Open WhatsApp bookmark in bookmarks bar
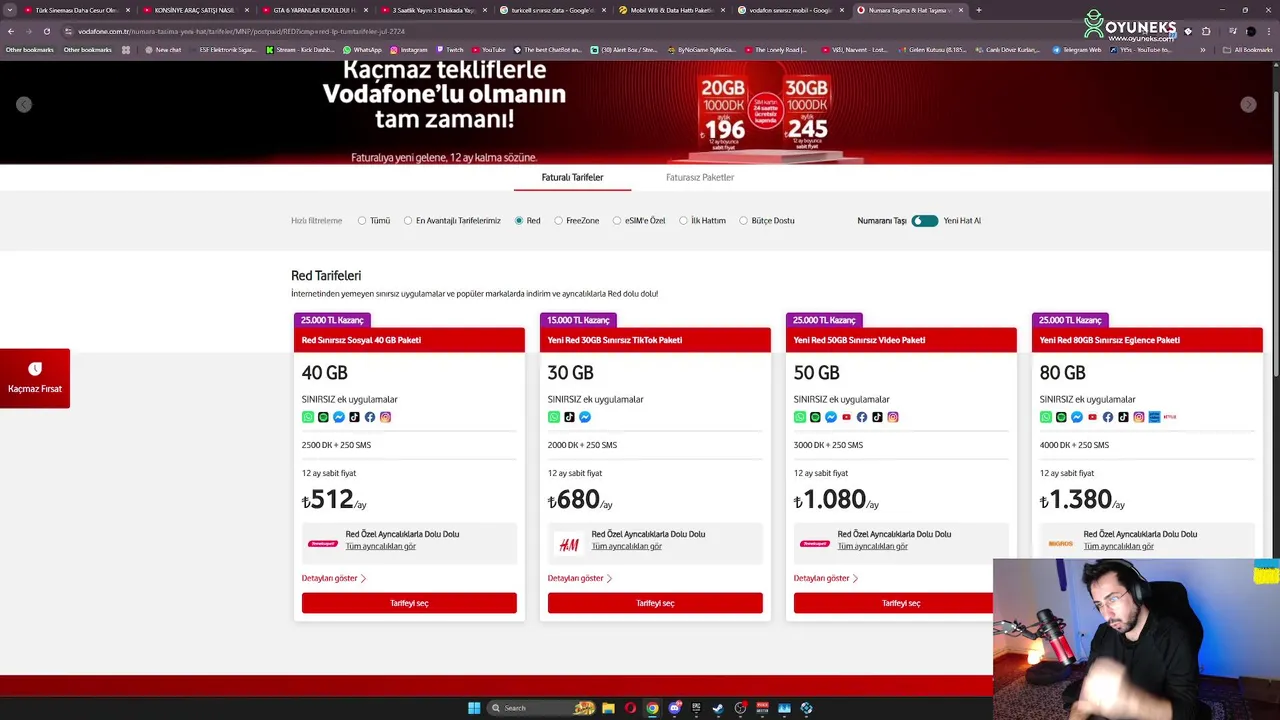The height and width of the screenshot is (720, 1280). pyautogui.click(x=362, y=49)
